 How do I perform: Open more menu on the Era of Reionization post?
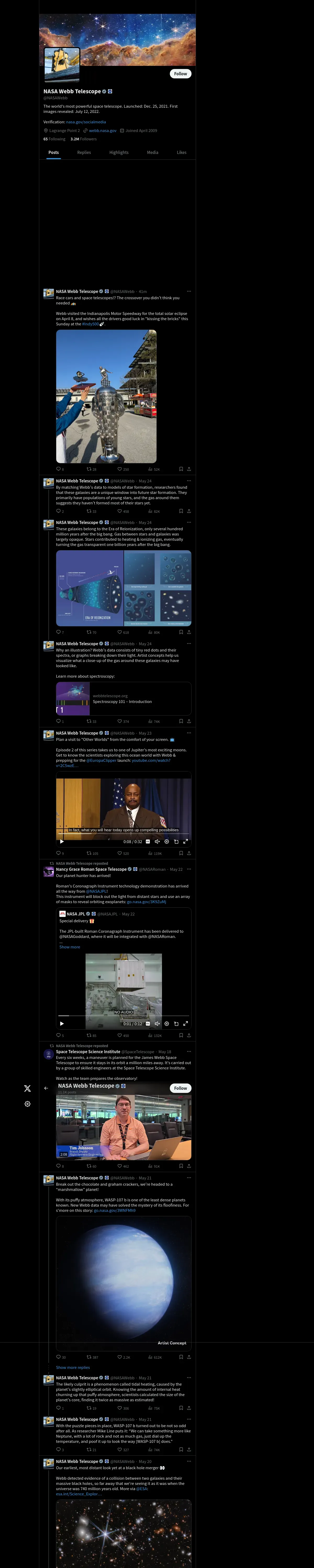tap(189, 522)
